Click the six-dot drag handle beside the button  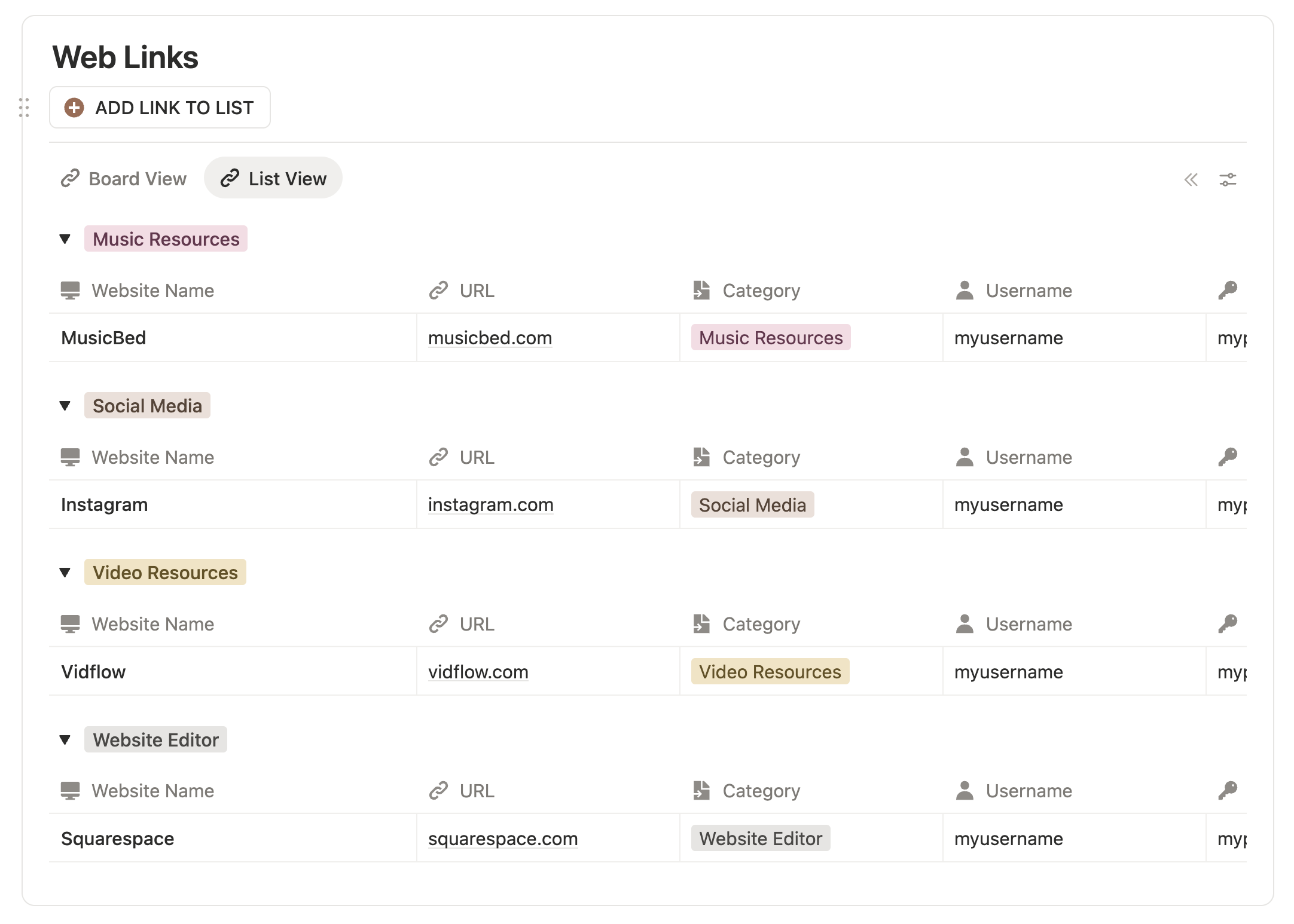pos(24,108)
